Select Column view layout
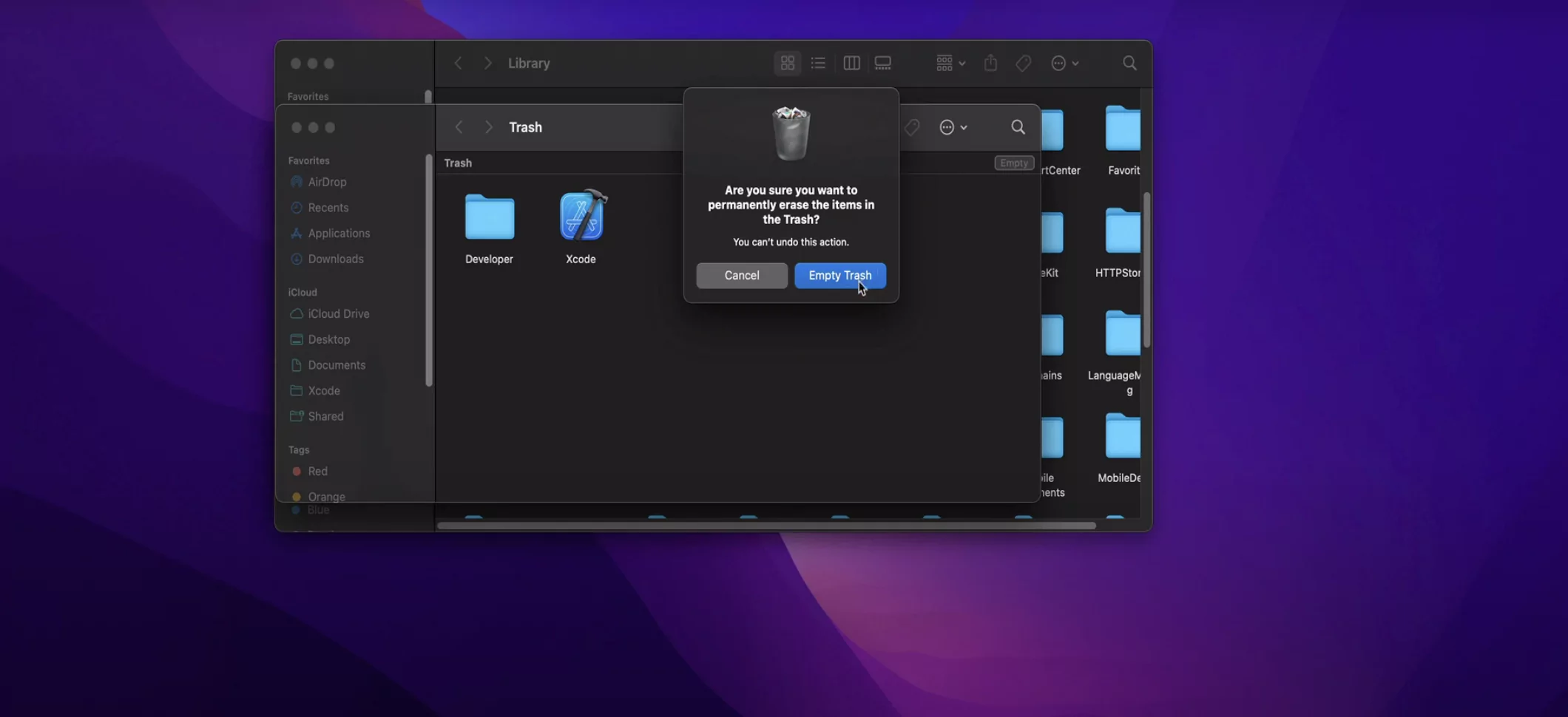 (x=851, y=63)
